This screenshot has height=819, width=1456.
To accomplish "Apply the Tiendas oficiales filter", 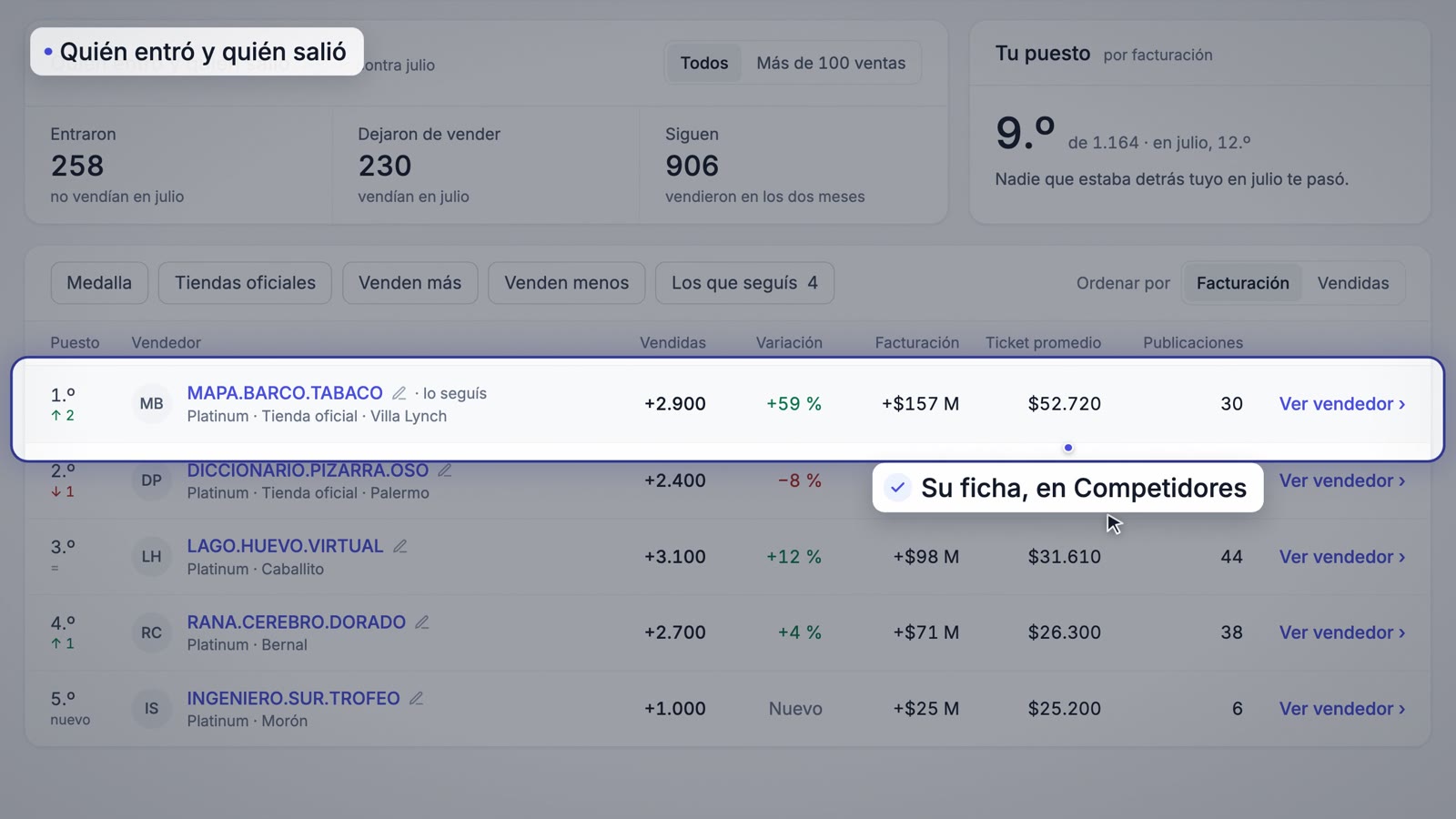I will 245,283.
